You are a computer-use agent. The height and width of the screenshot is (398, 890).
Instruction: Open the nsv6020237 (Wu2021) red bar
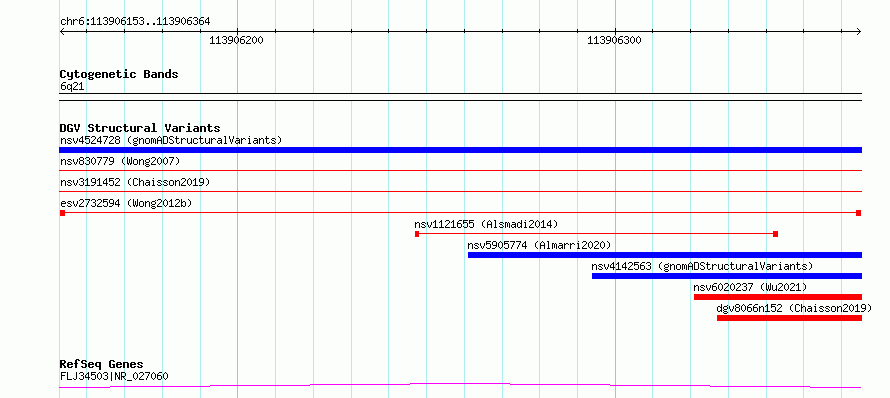click(778, 297)
